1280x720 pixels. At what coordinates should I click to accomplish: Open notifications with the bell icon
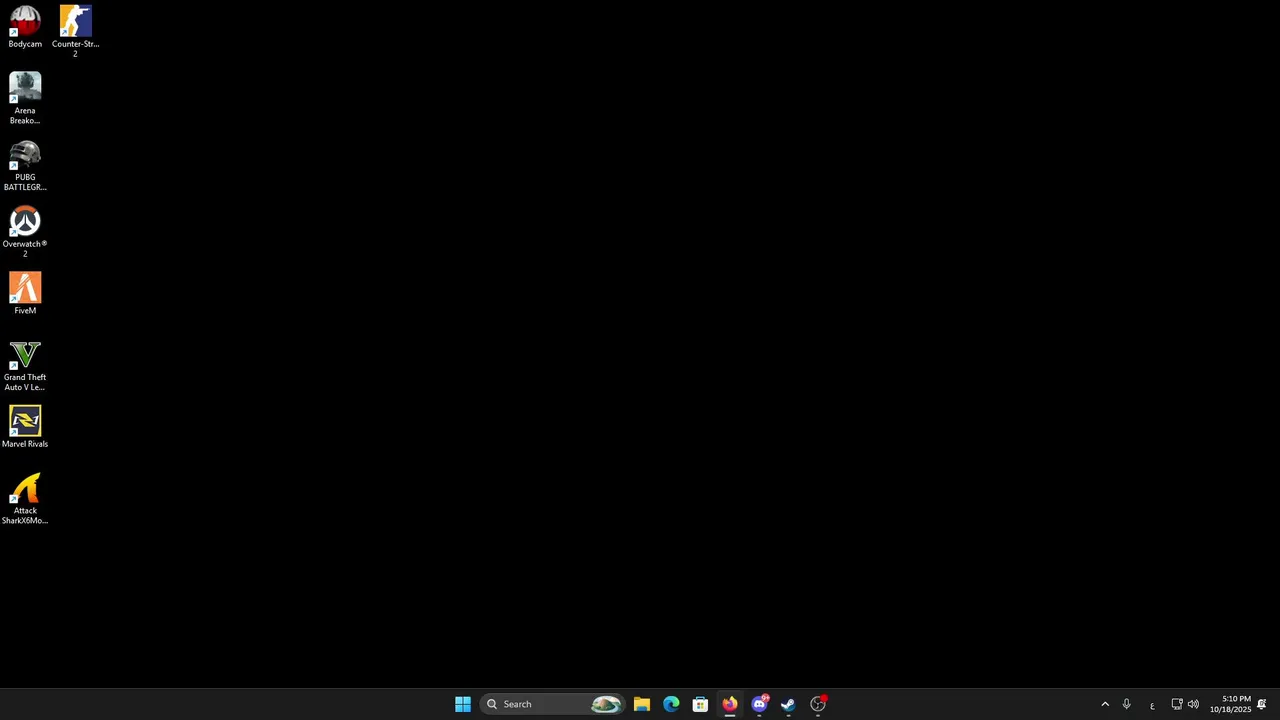1262,704
